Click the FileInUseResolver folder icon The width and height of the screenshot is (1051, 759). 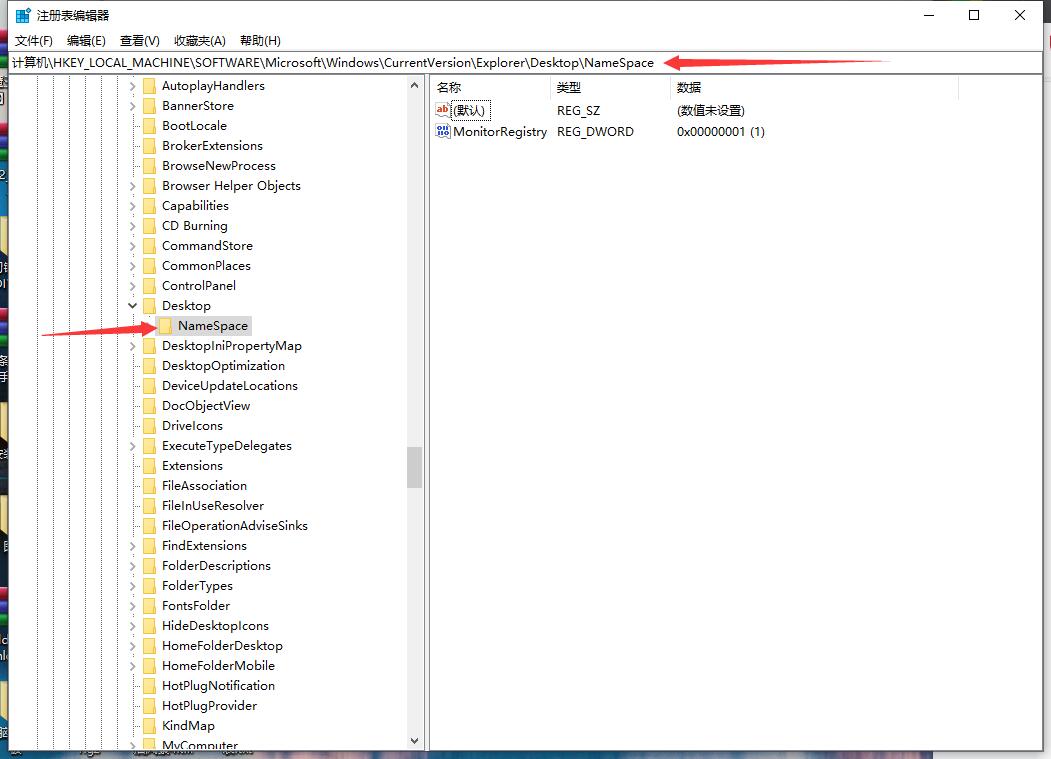pos(149,506)
